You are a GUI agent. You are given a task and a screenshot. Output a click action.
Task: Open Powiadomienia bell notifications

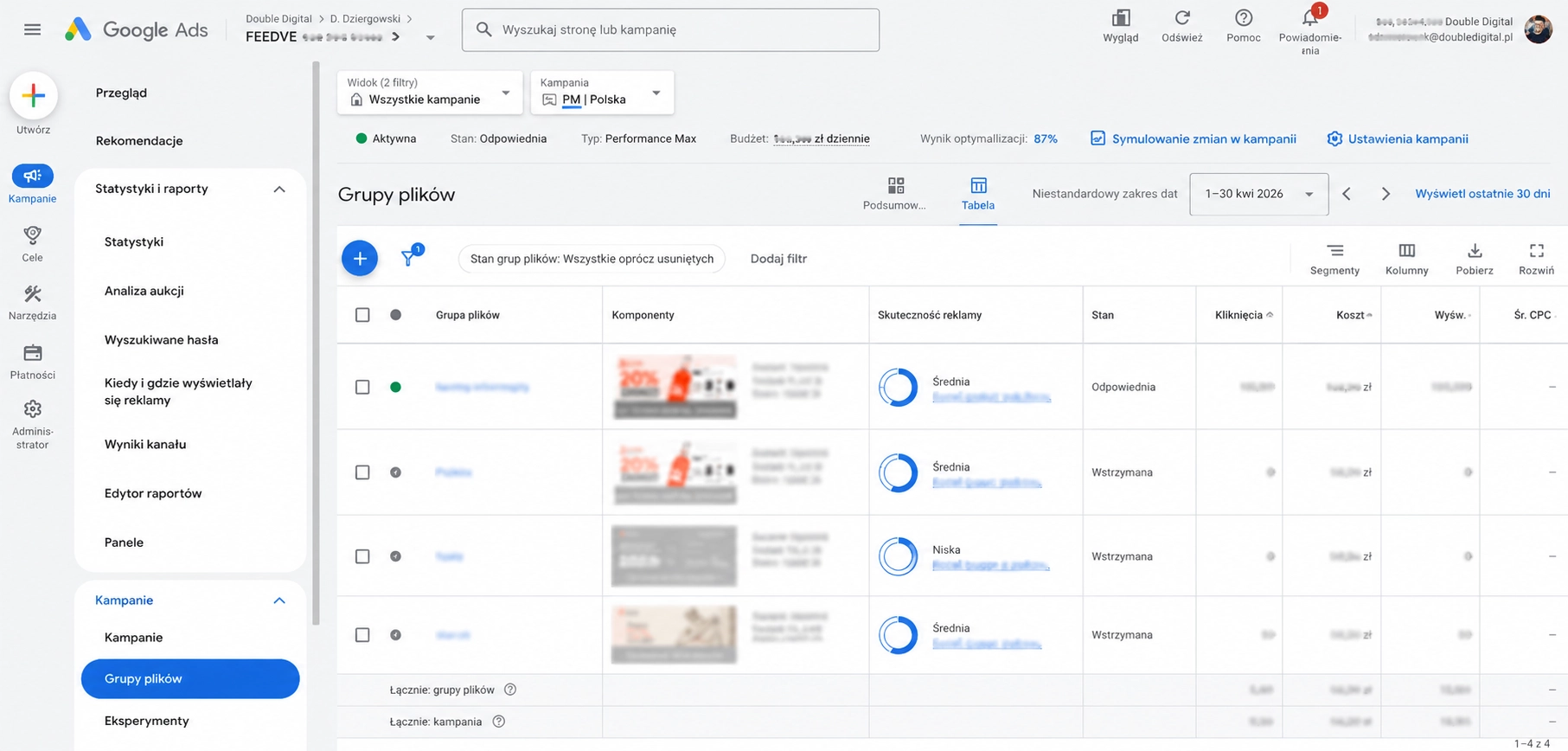(1310, 18)
